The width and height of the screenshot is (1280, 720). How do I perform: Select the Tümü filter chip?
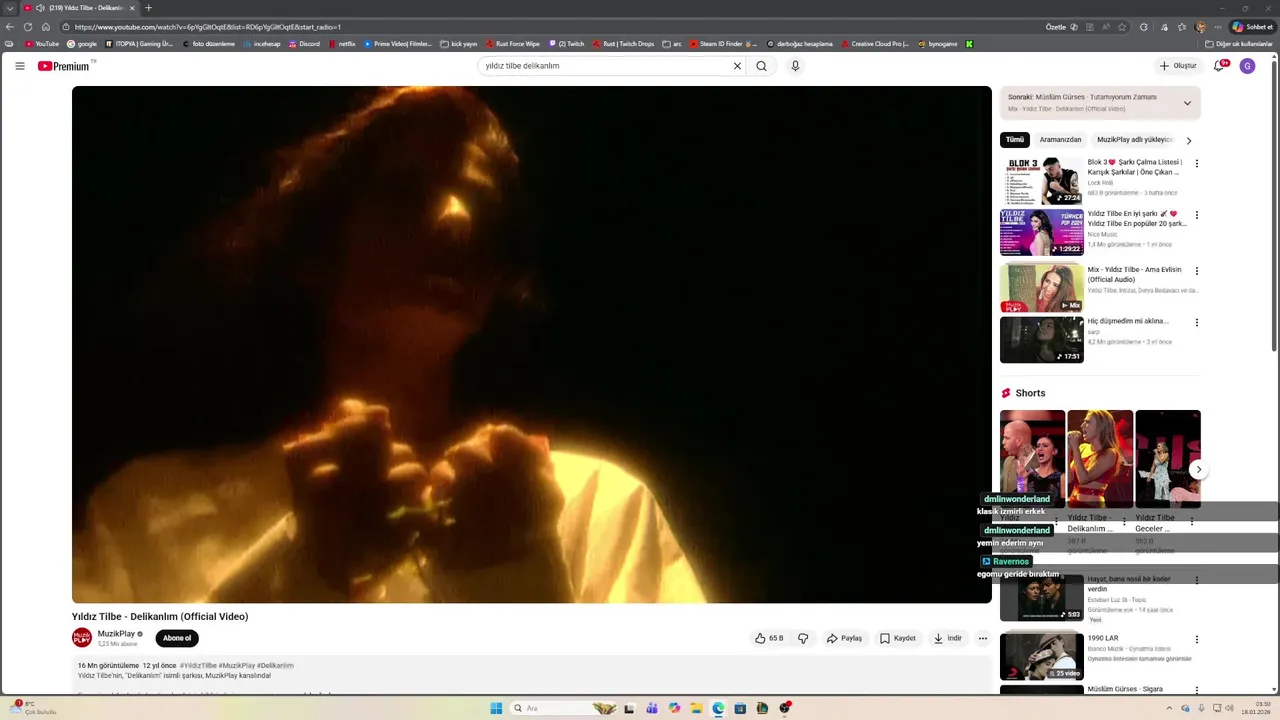point(1015,140)
